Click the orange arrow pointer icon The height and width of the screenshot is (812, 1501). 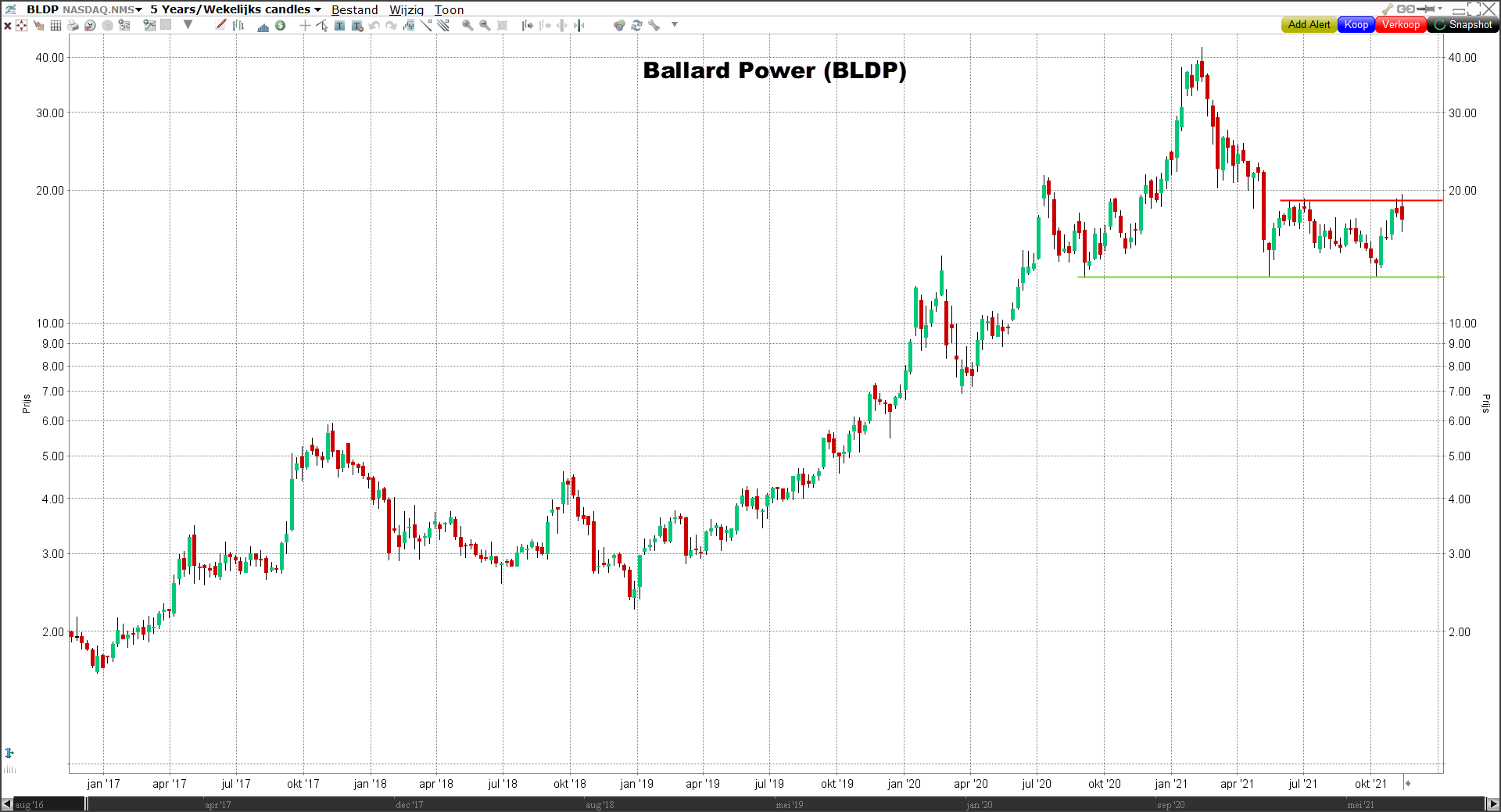tap(38, 25)
